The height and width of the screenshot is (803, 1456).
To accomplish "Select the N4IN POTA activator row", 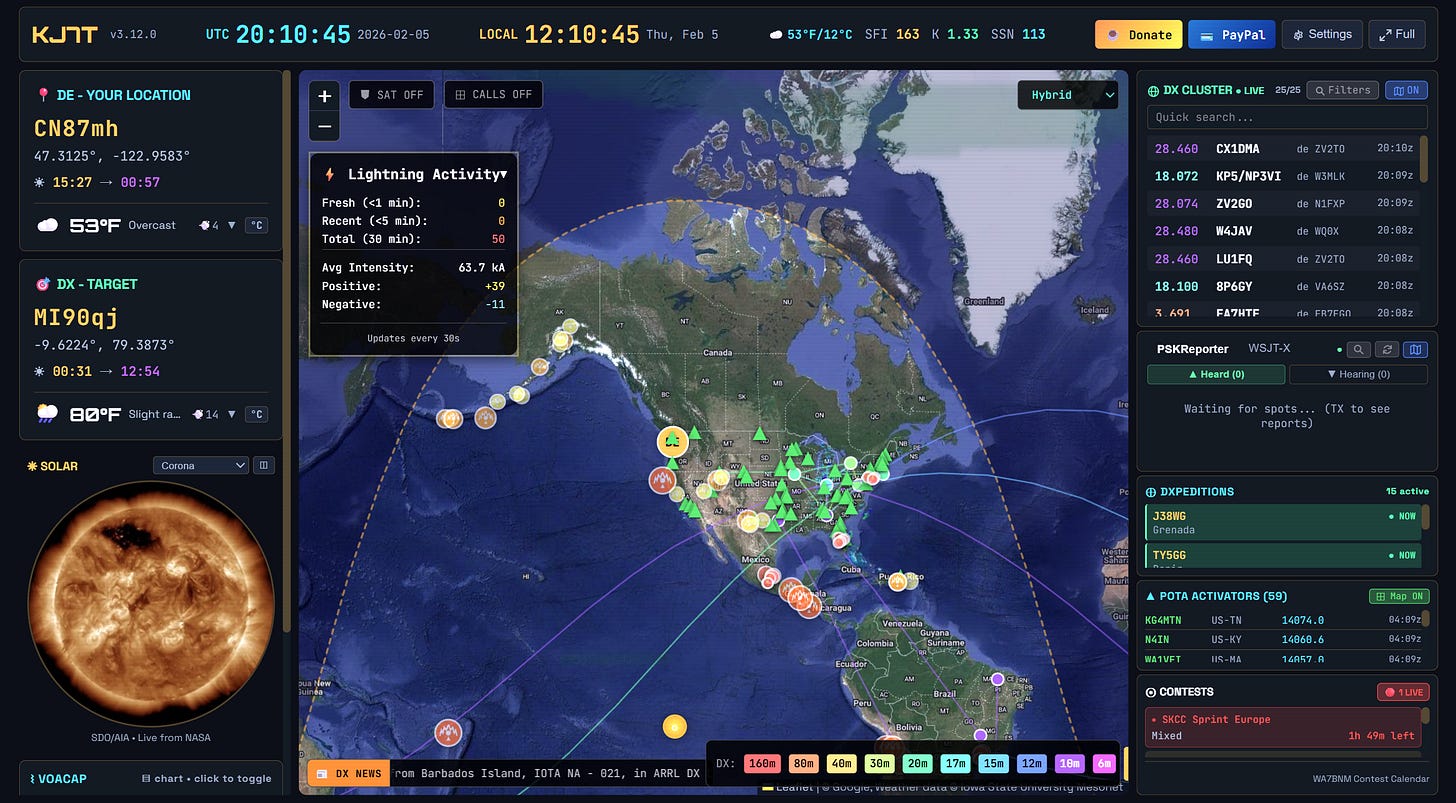I will (1283, 639).
